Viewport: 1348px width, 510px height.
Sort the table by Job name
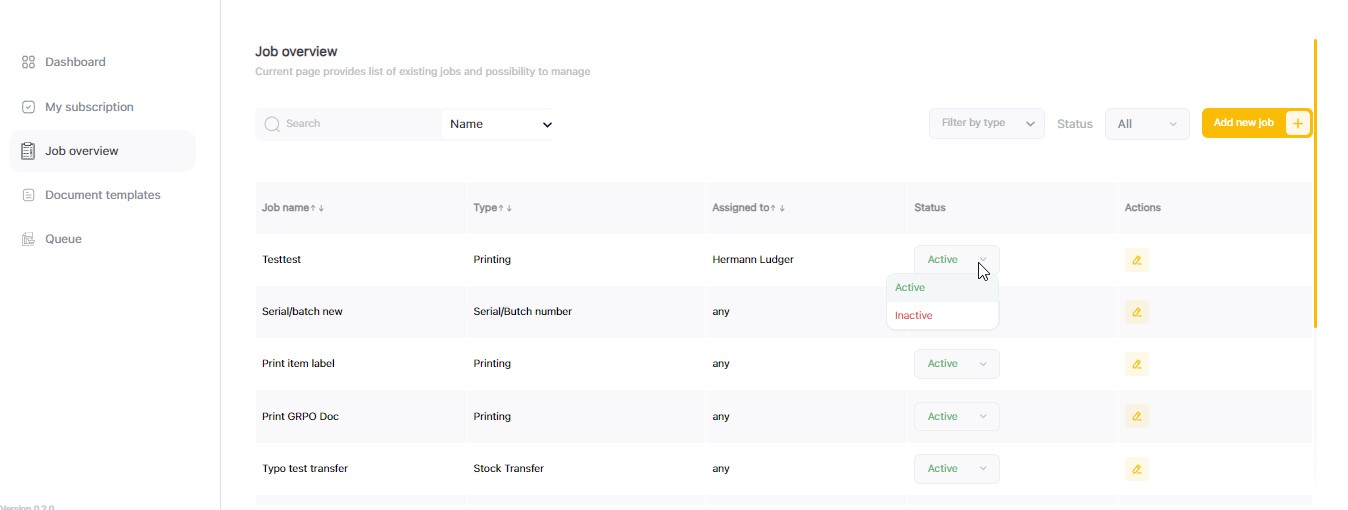click(317, 208)
